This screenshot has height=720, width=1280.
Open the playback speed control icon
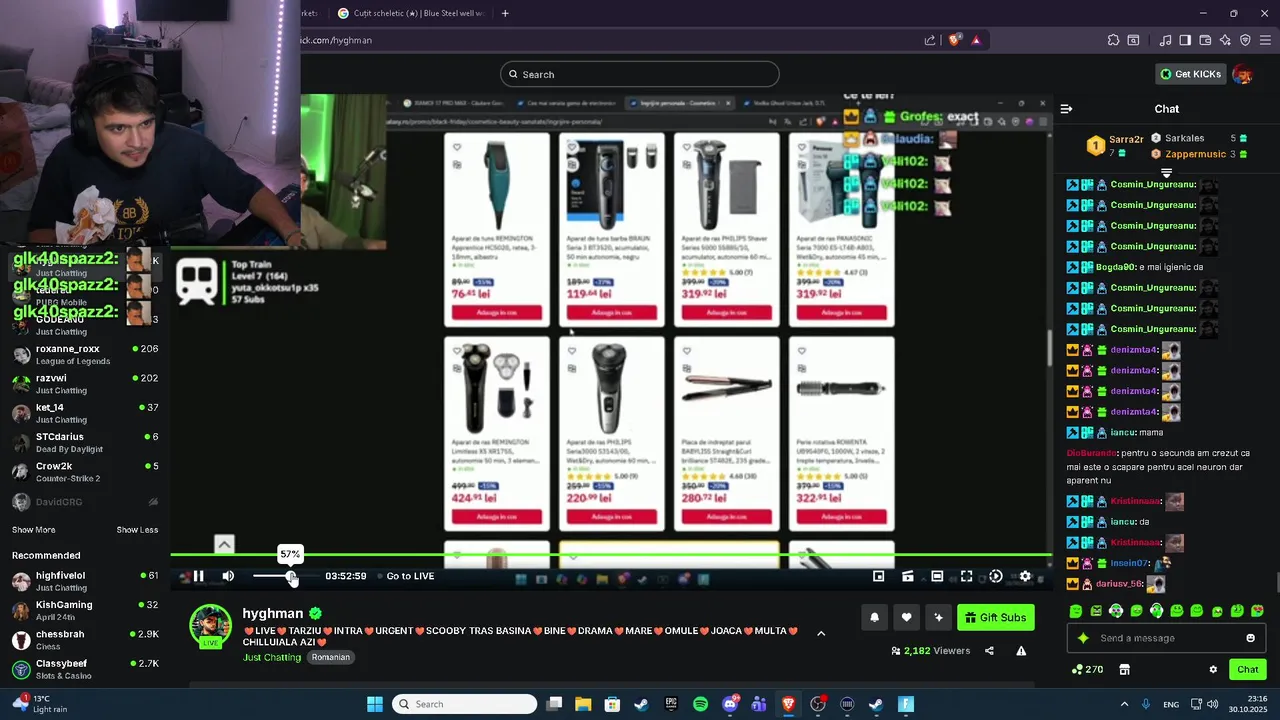click(x=996, y=576)
